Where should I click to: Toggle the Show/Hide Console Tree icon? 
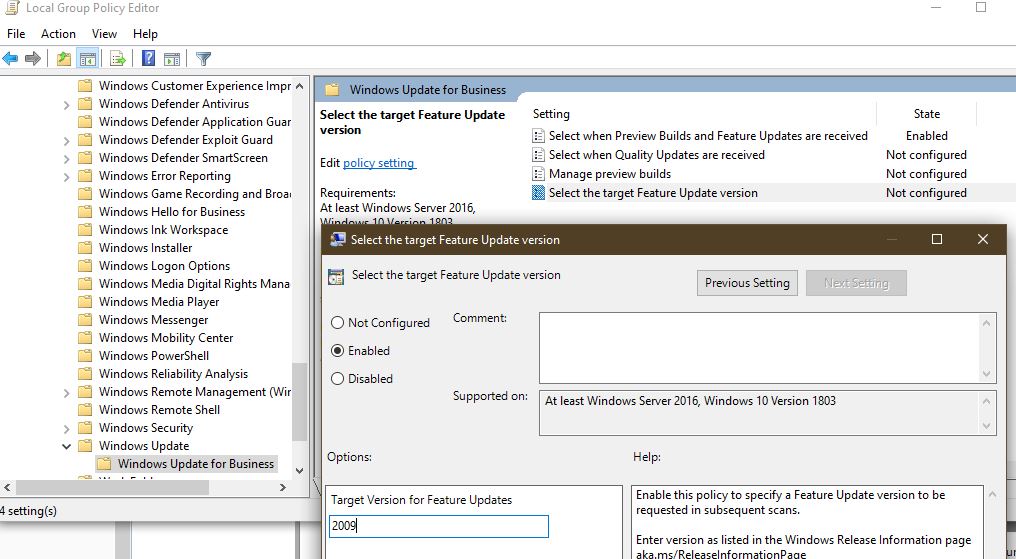(x=87, y=59)
